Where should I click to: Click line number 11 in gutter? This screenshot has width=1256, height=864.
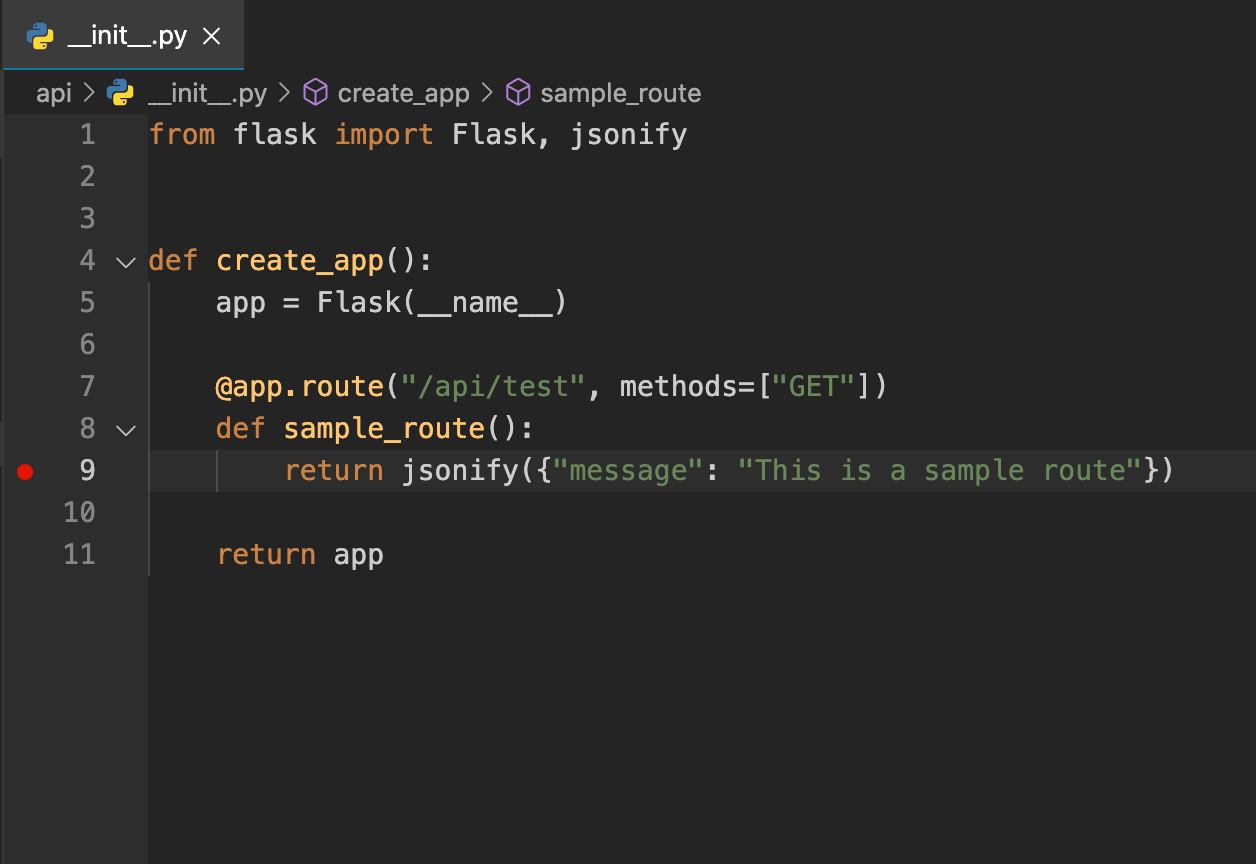click(x=79, y=555)
